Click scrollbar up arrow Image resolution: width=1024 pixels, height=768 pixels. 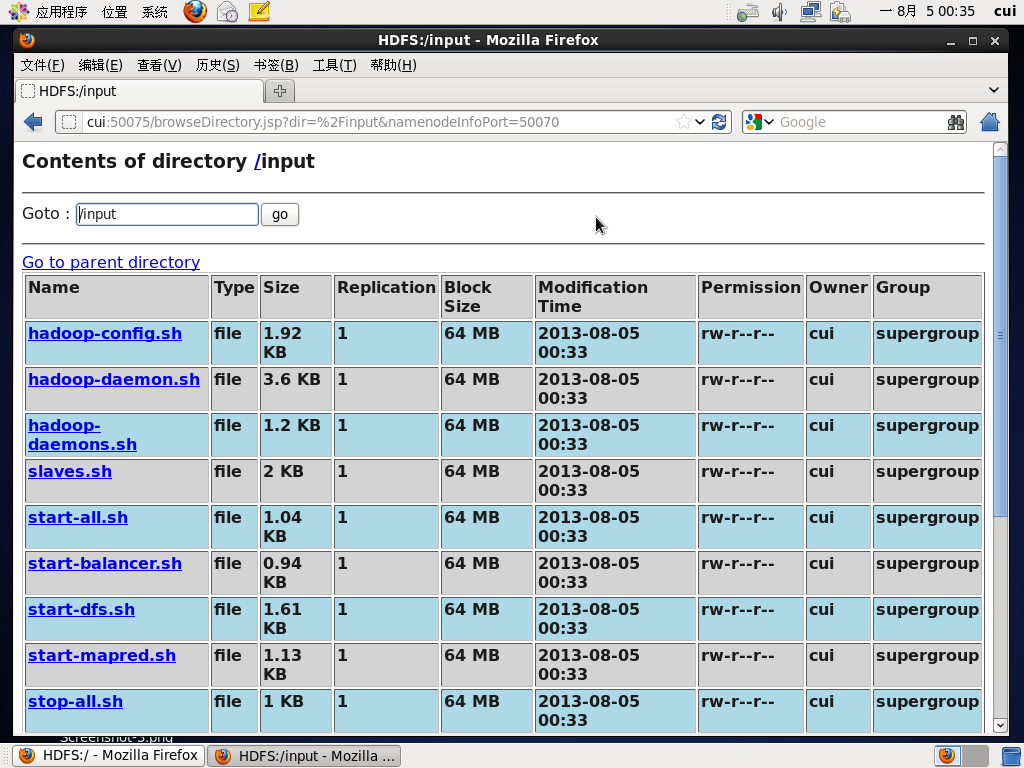click(1000, 150)
